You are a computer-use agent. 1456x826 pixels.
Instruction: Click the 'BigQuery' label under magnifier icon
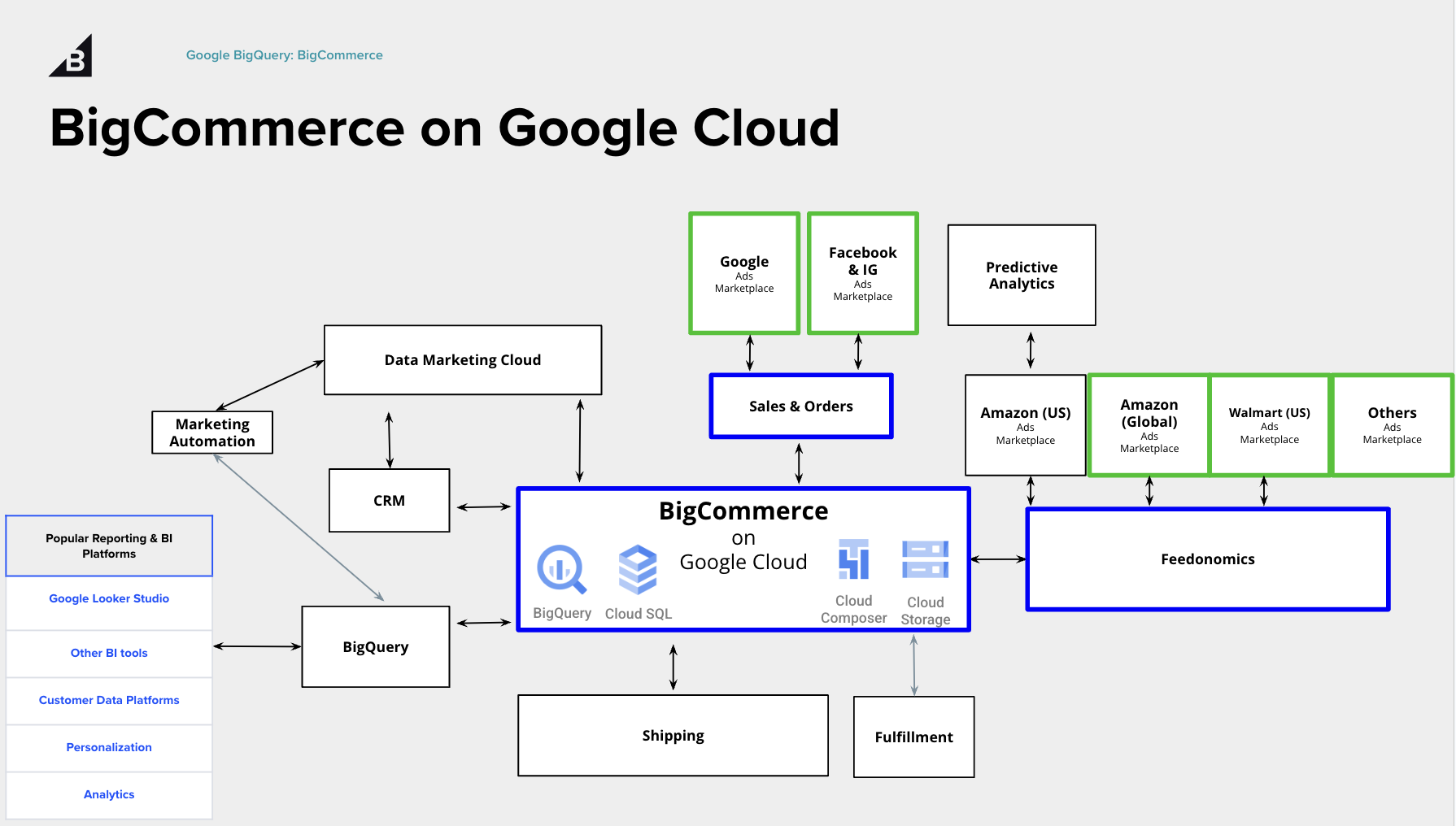562,614
